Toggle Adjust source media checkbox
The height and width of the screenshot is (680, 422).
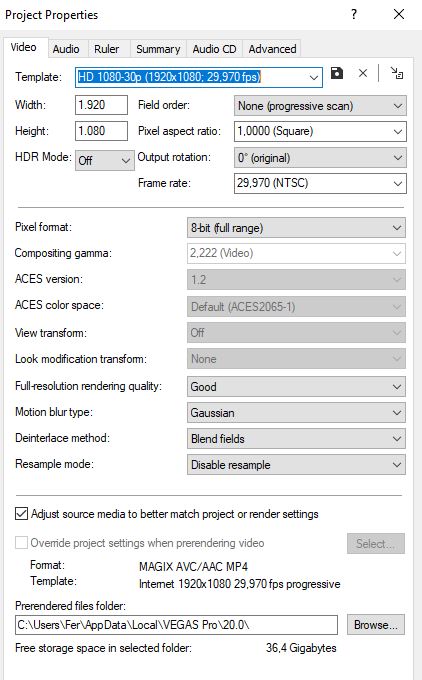pos(21,513)
